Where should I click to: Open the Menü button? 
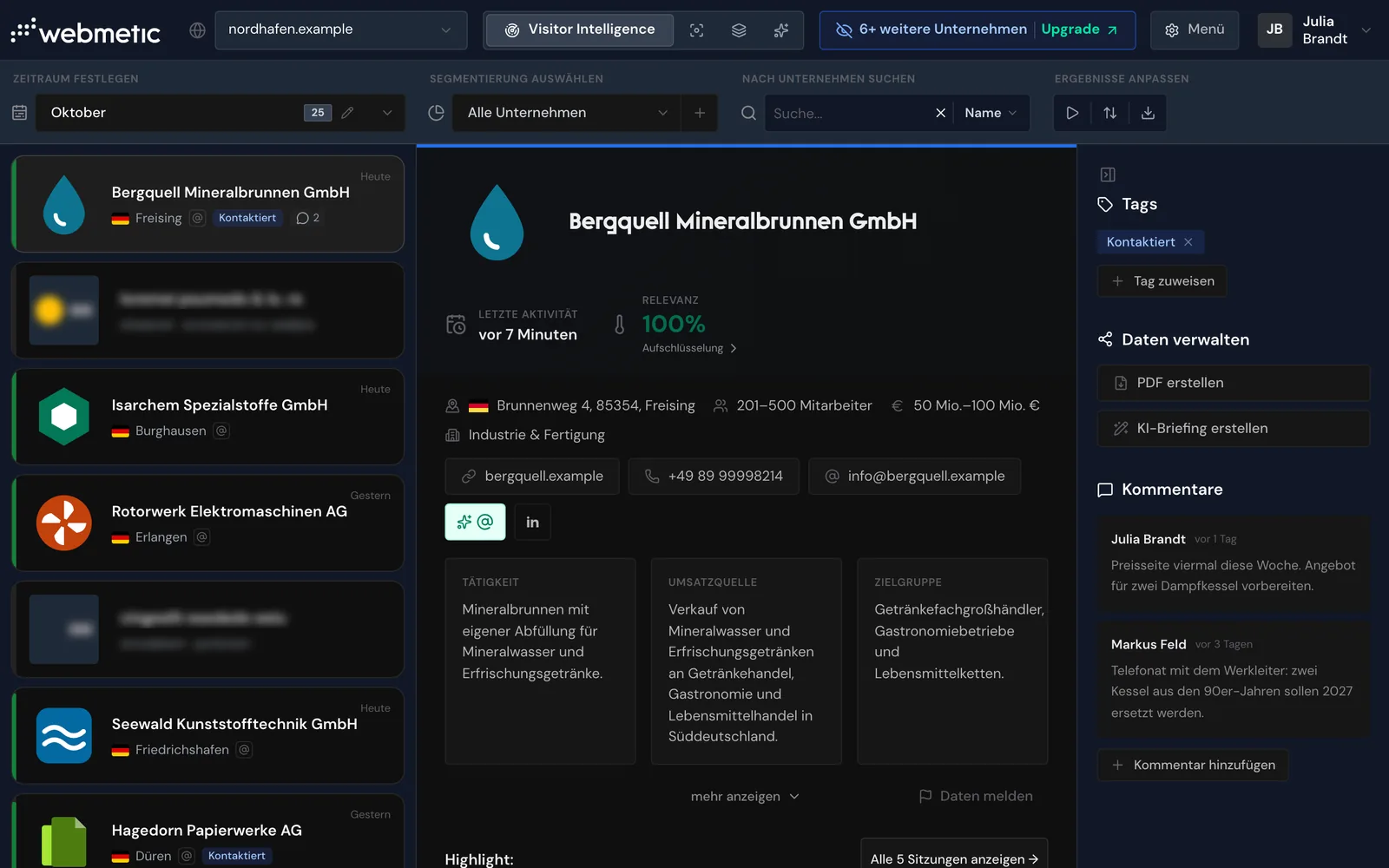[x=1195, y=30]
